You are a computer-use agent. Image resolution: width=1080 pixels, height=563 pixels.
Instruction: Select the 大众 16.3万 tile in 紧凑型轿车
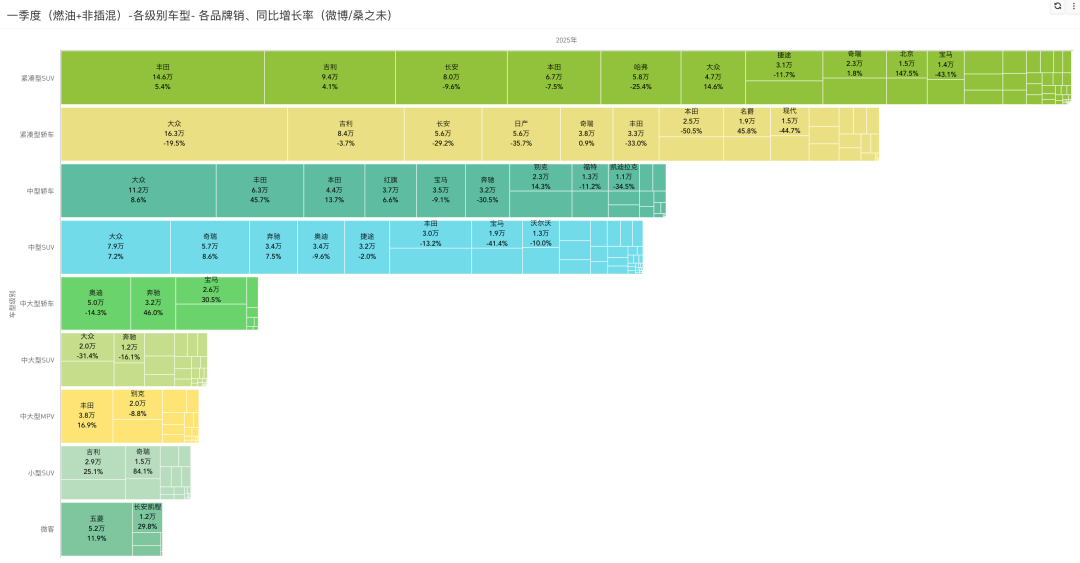pos(174,134)
